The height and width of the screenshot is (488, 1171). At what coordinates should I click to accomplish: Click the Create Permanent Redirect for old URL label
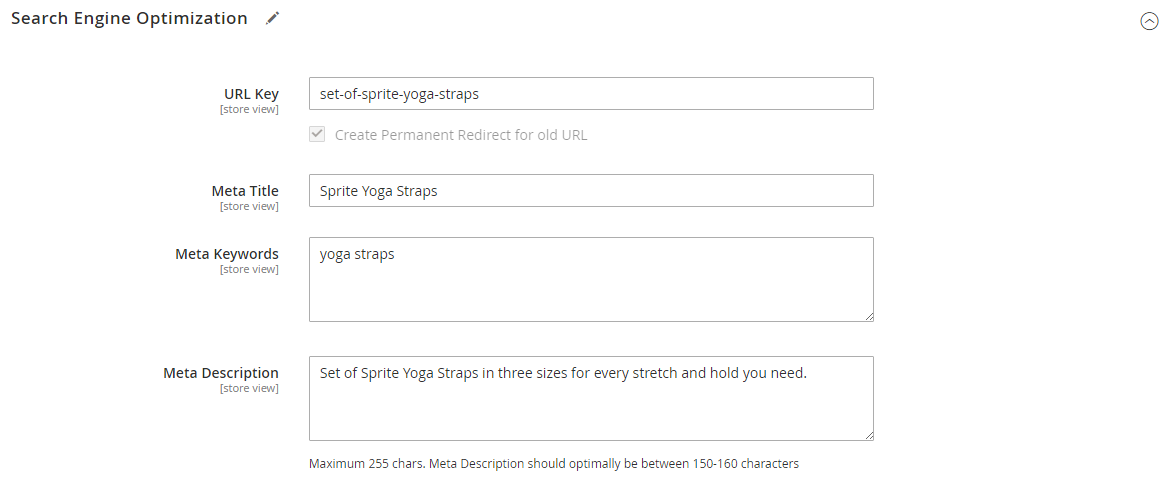[461, 135]
